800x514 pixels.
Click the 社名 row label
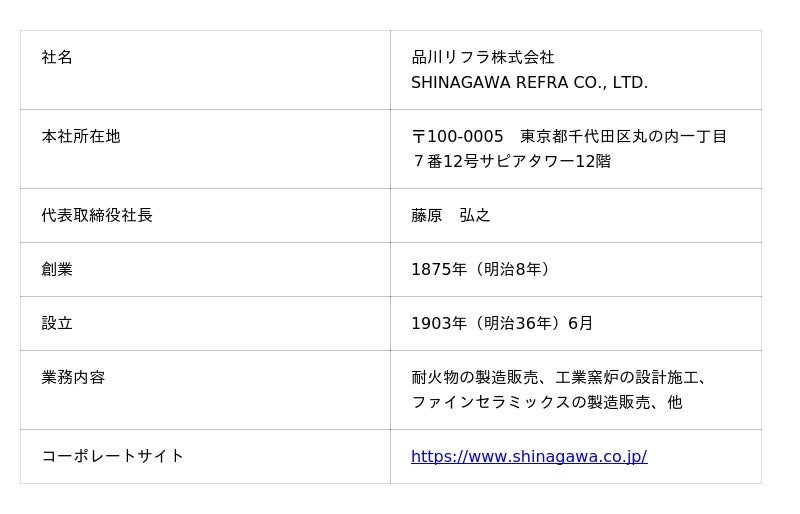pyautogui.click(x=57, y=58)
